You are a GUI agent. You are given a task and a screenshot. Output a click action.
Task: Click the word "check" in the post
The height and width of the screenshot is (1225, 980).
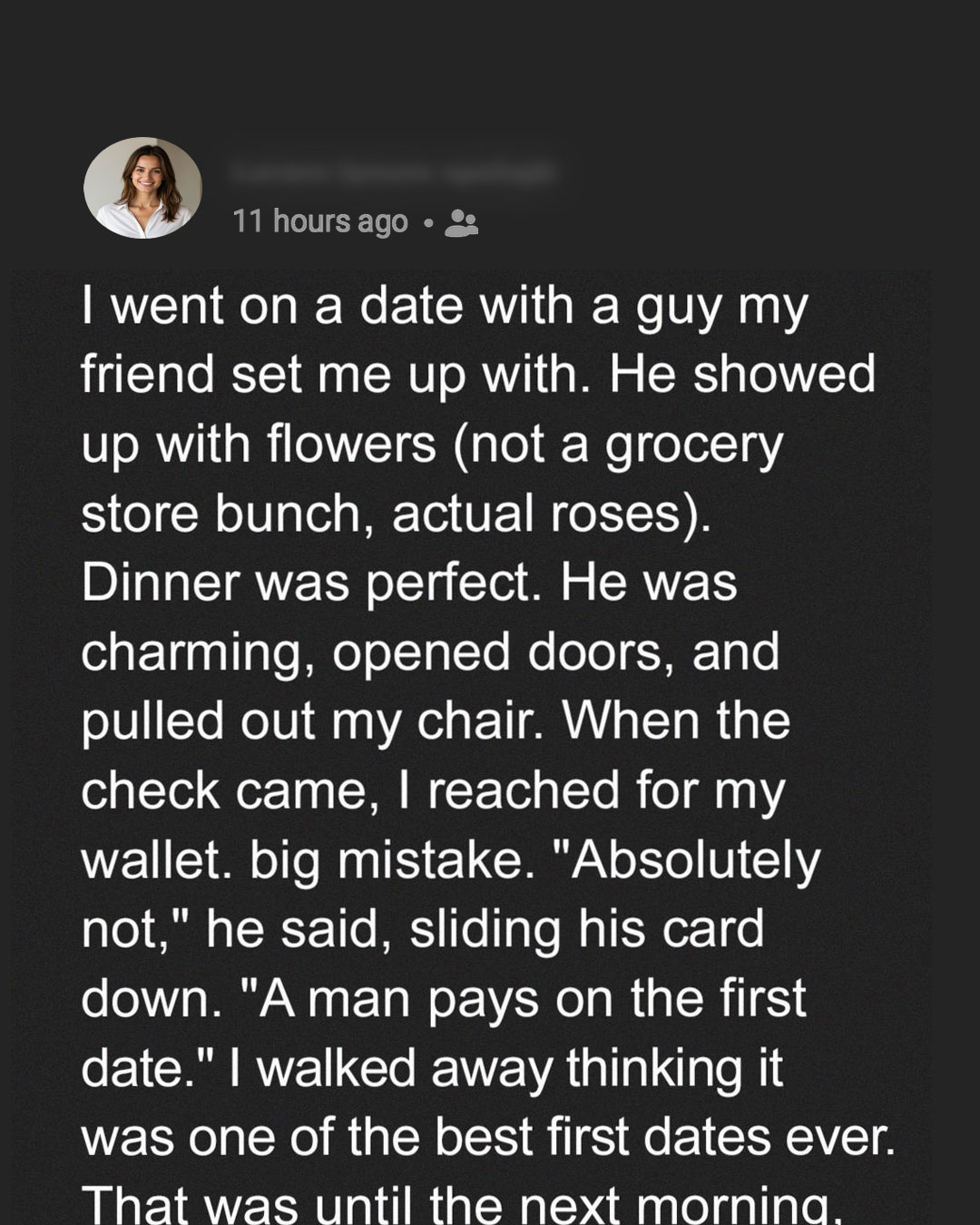(x=150, y=790)
